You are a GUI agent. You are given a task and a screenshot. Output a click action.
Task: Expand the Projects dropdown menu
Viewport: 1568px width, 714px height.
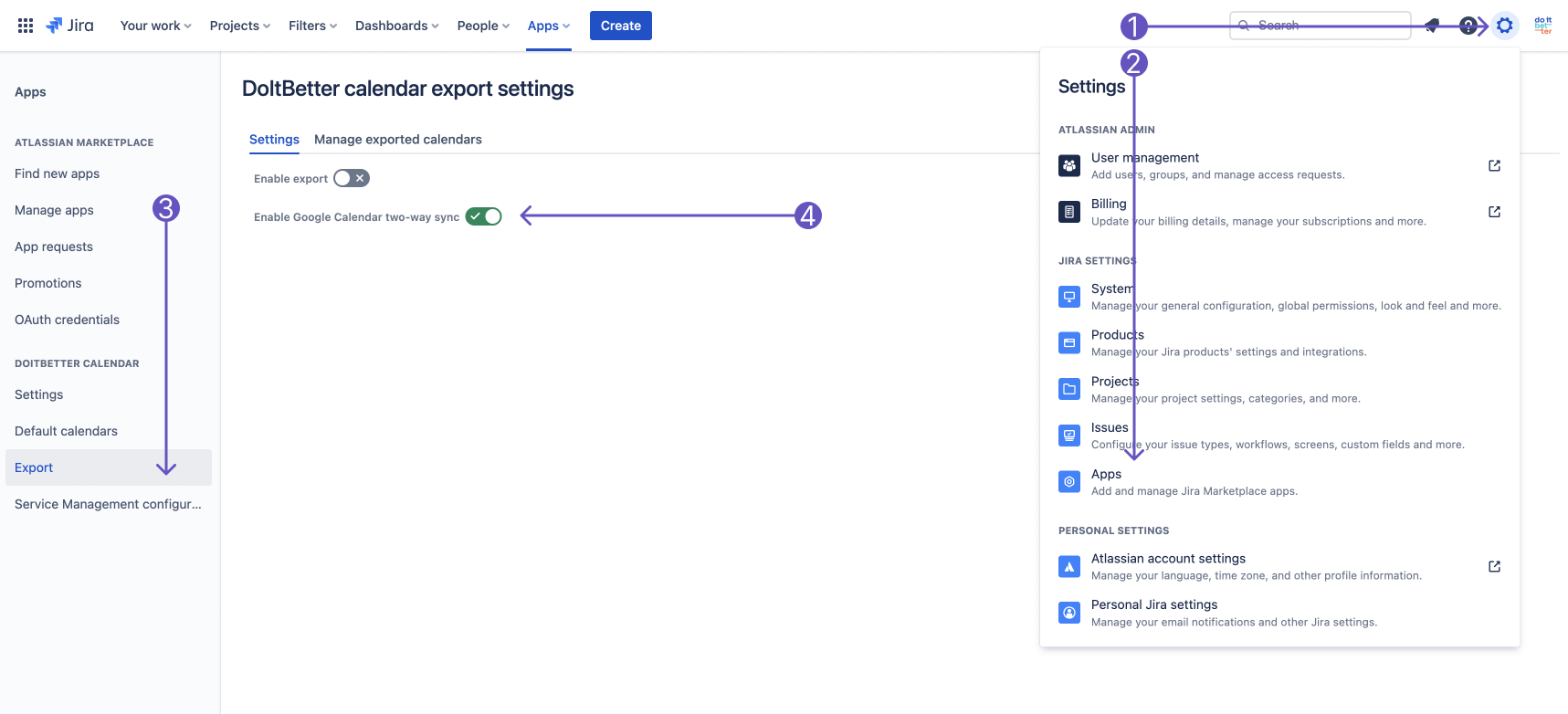tap(239, 26)
